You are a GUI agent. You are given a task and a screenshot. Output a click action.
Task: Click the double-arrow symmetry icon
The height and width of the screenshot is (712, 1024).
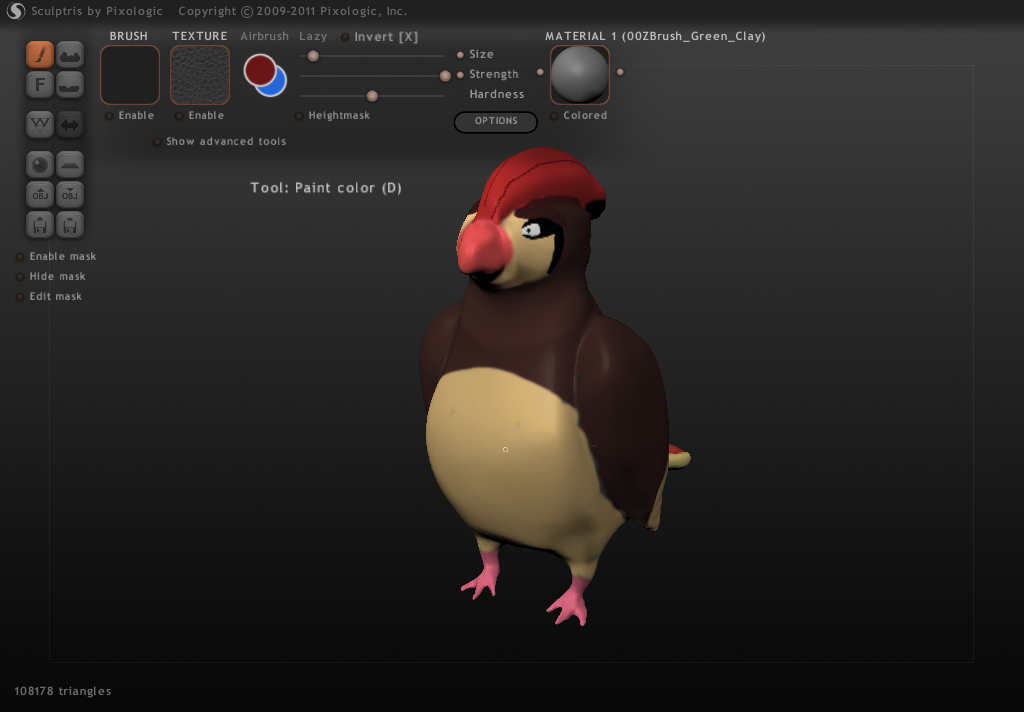click(x=70, y=124)
